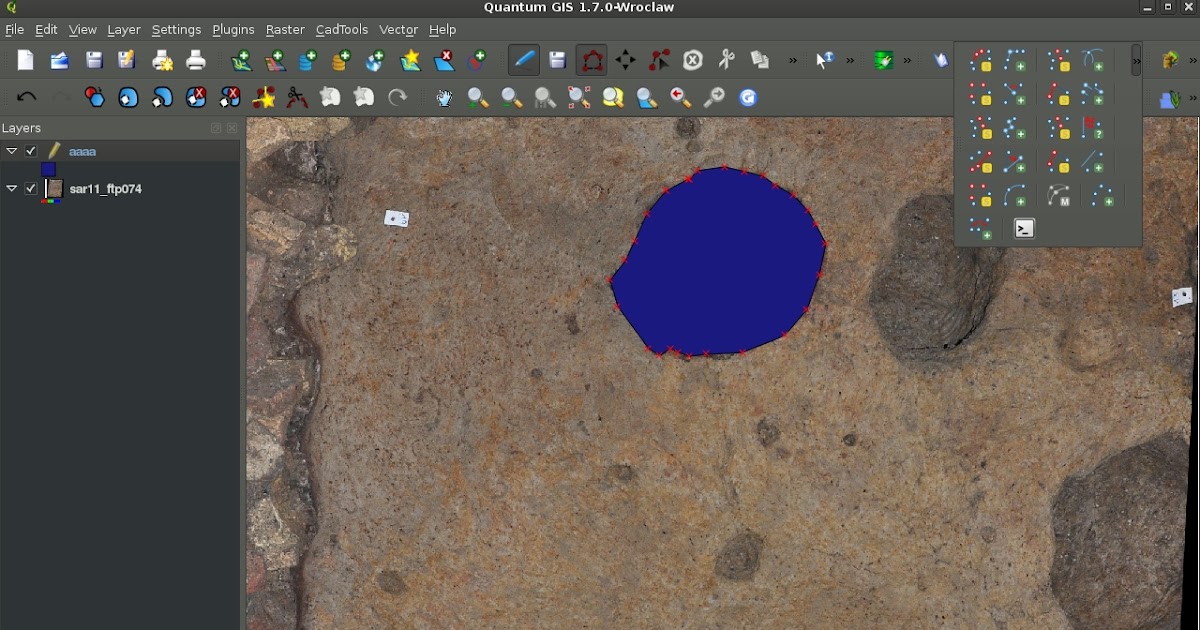Click CadTools red flag question mark icon
This screenshot has height=630, width=1200.
tap(1094, 128)
